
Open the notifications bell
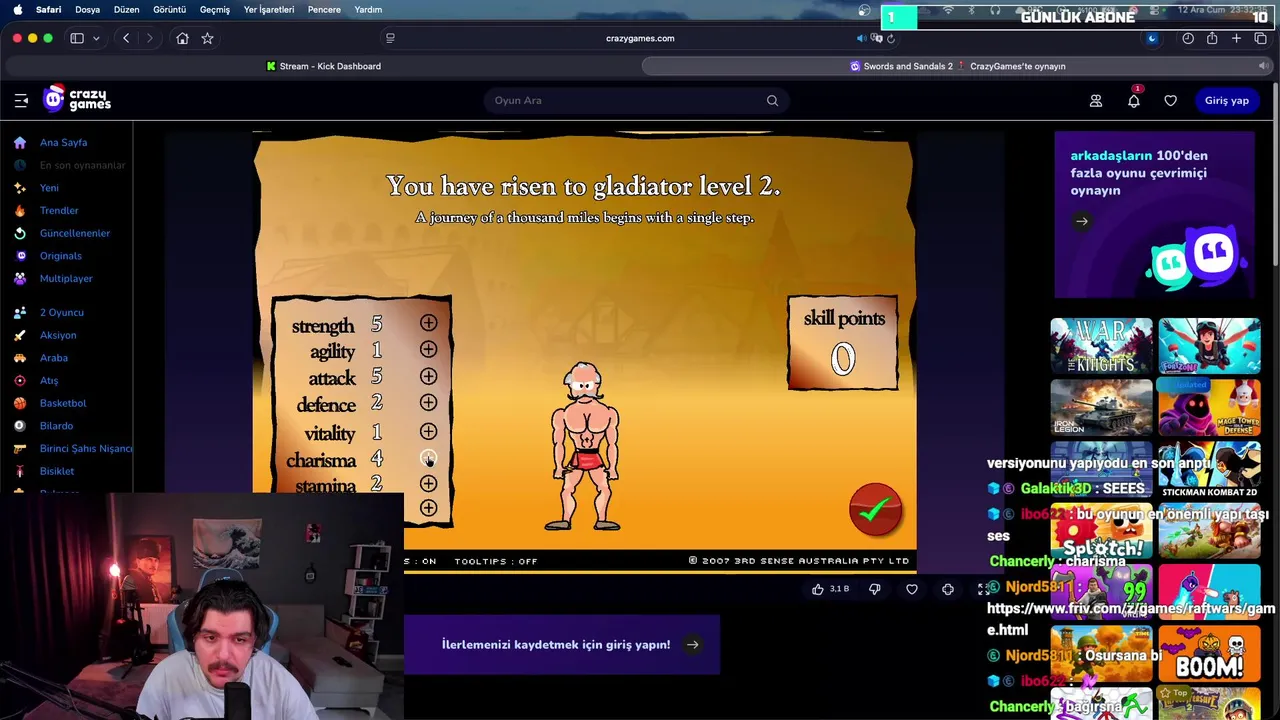tap(1134, 100)
